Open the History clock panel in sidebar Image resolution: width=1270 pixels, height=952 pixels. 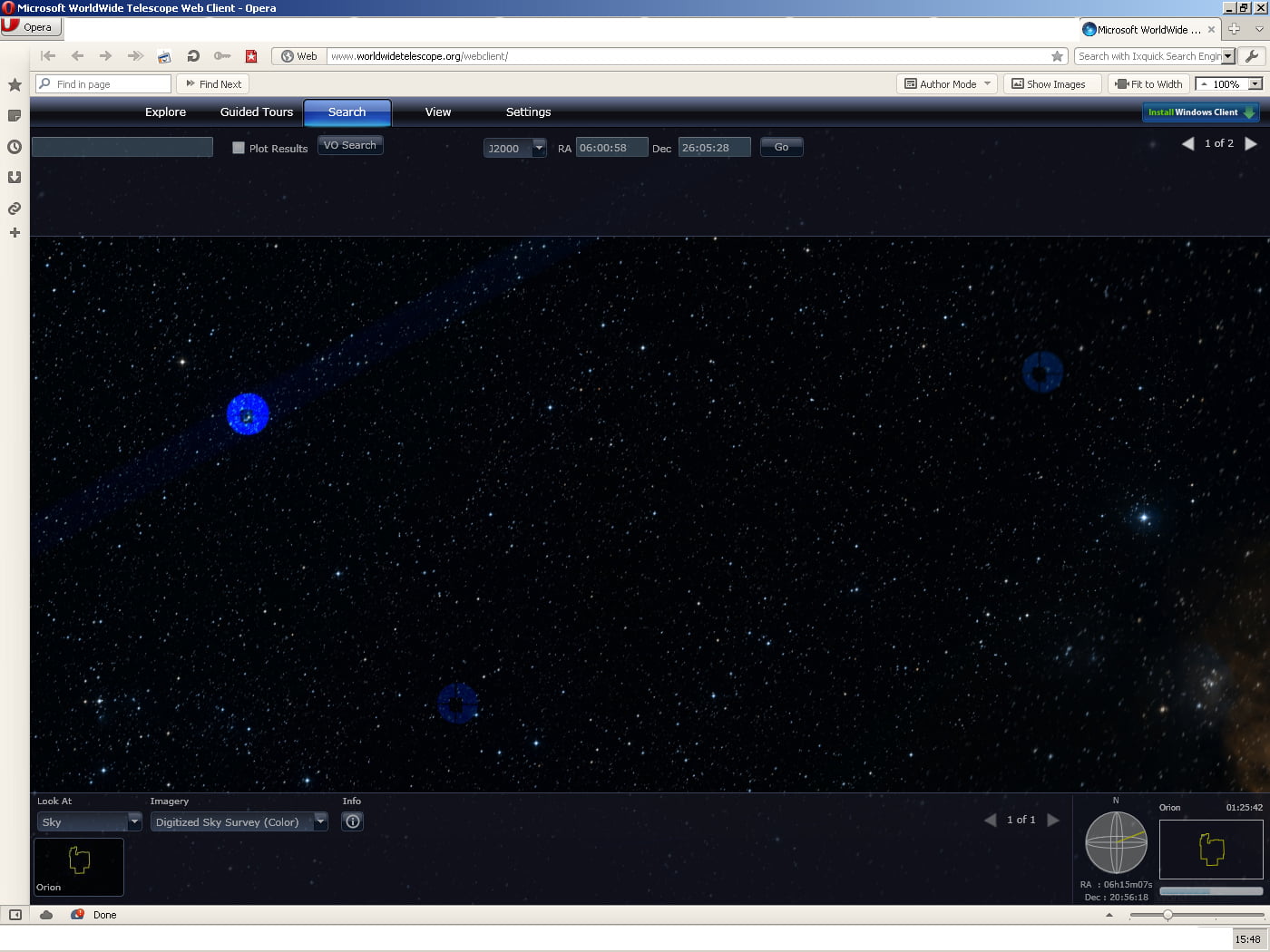pos(15,147)
